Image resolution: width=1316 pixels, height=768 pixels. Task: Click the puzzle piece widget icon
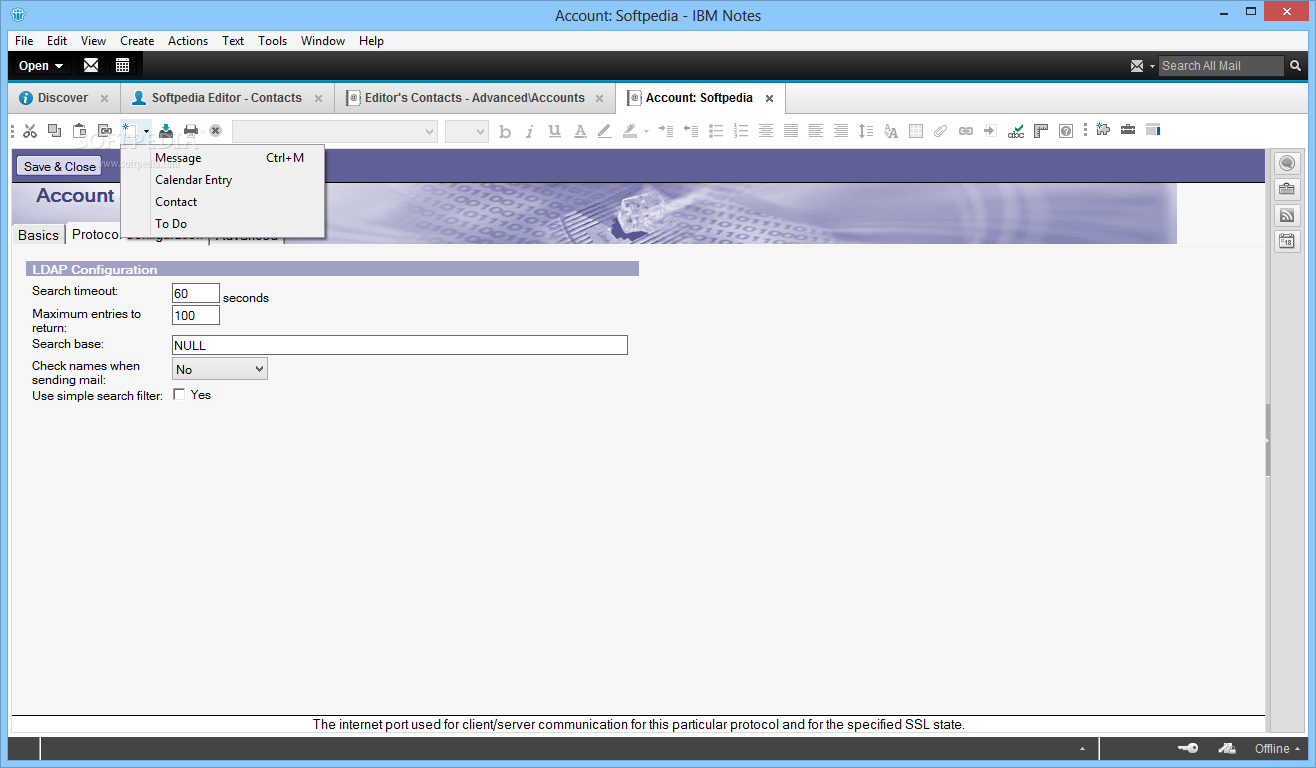click(1103, 130)
